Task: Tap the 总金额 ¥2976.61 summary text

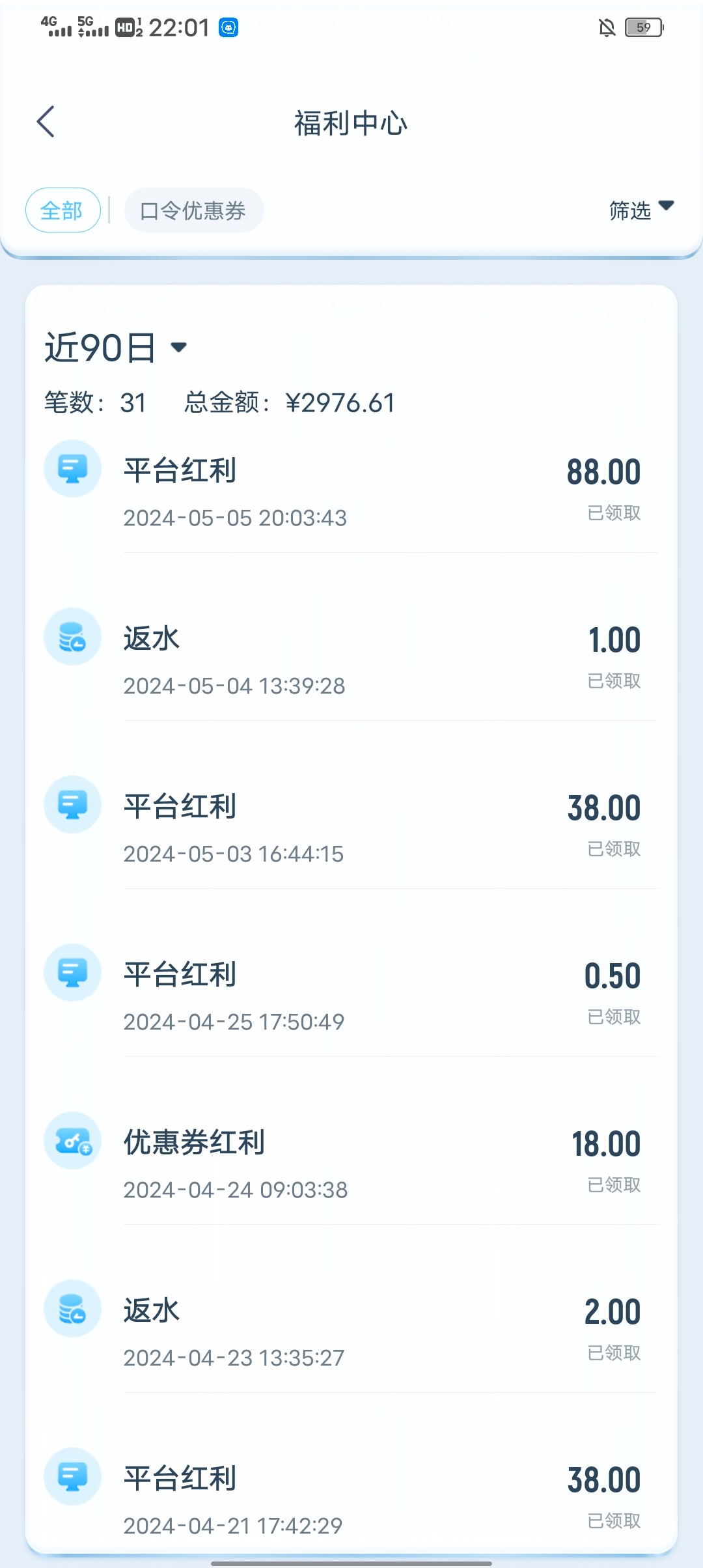Action: 290,402
